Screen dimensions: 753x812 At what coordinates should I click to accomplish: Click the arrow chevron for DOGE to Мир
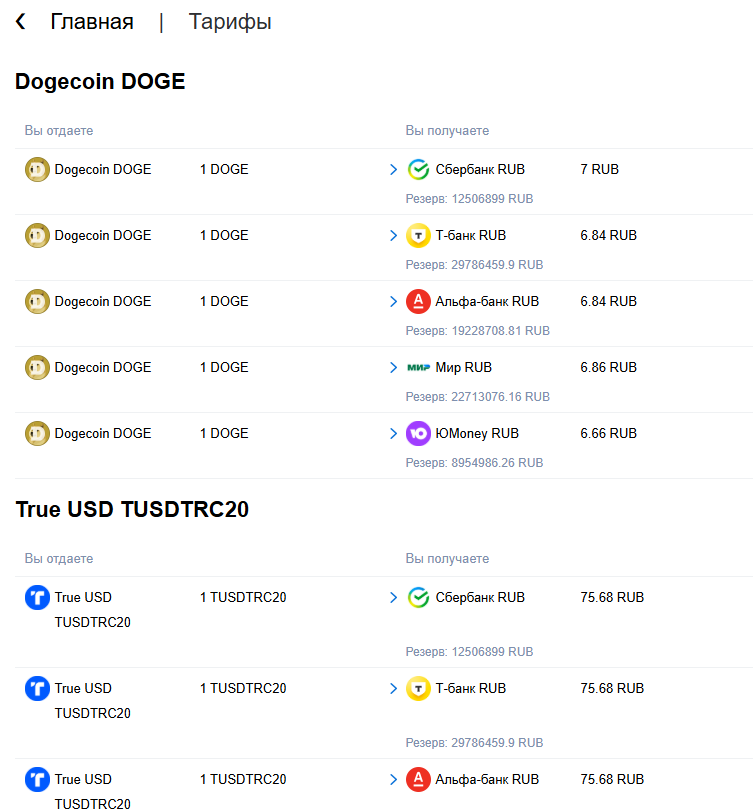point(394,367)
